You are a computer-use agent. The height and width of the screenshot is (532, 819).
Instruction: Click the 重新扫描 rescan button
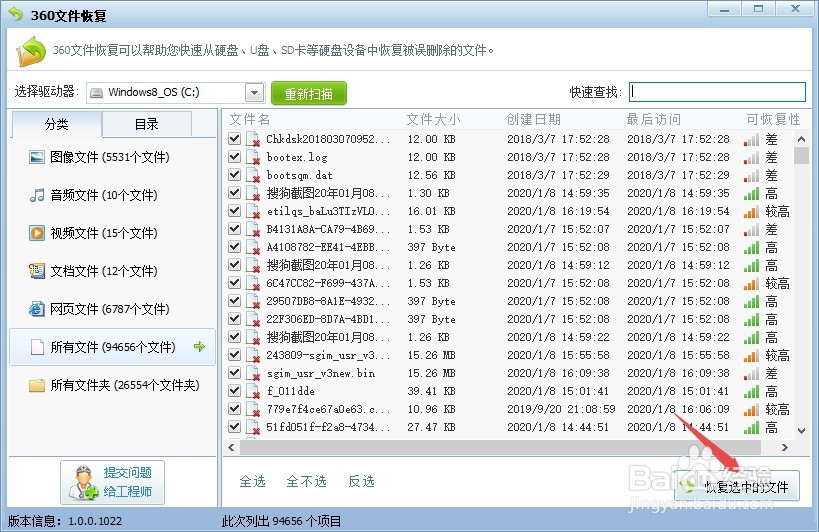coord(309,93)
